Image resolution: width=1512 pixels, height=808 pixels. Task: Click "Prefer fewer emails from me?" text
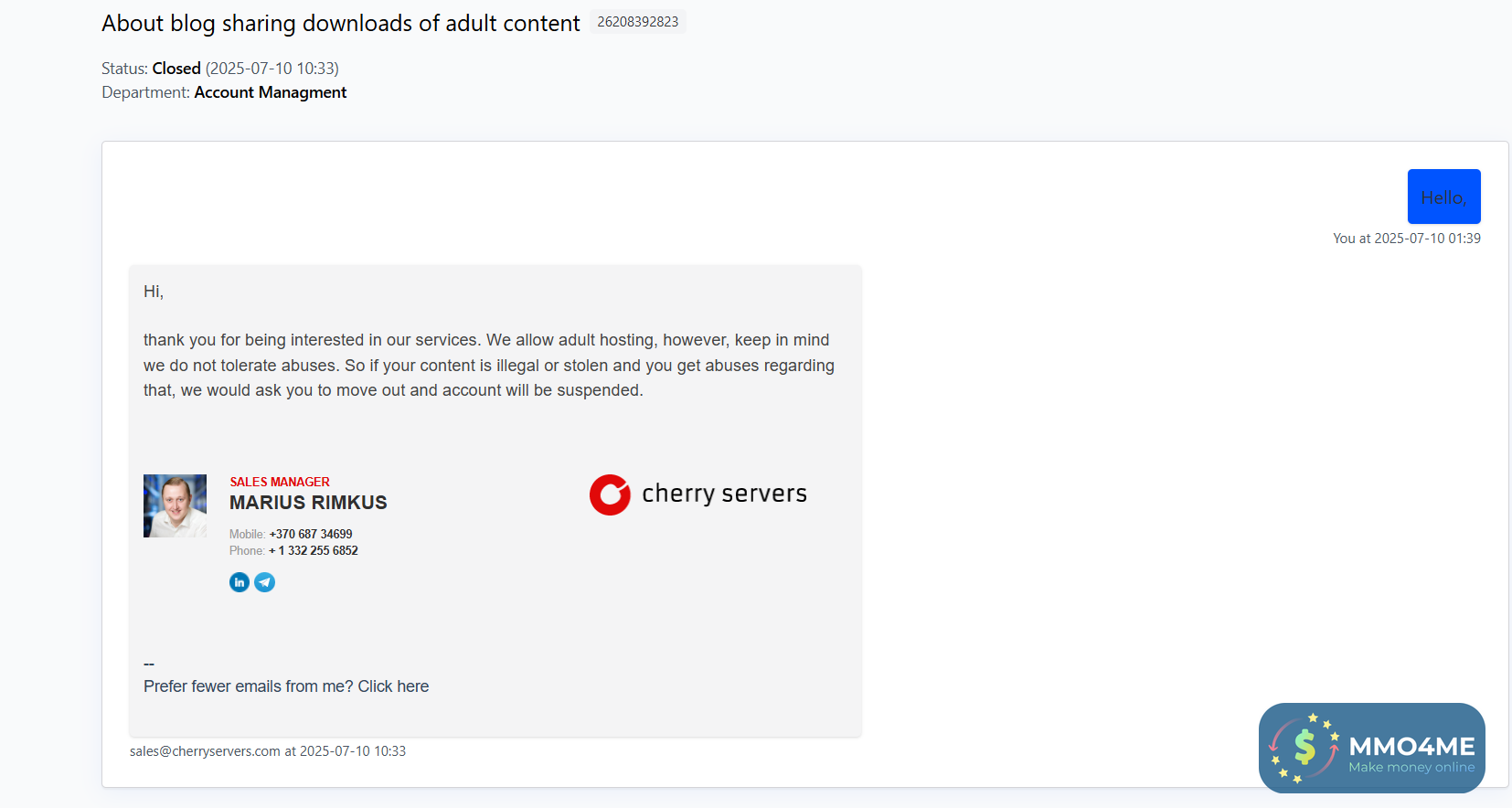pos(248,686)
